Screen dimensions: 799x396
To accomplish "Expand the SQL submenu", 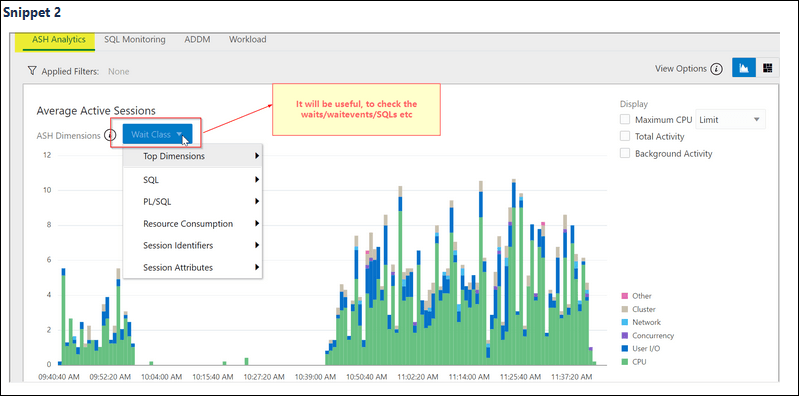I will pyautogui.click(x=193, y=180).
